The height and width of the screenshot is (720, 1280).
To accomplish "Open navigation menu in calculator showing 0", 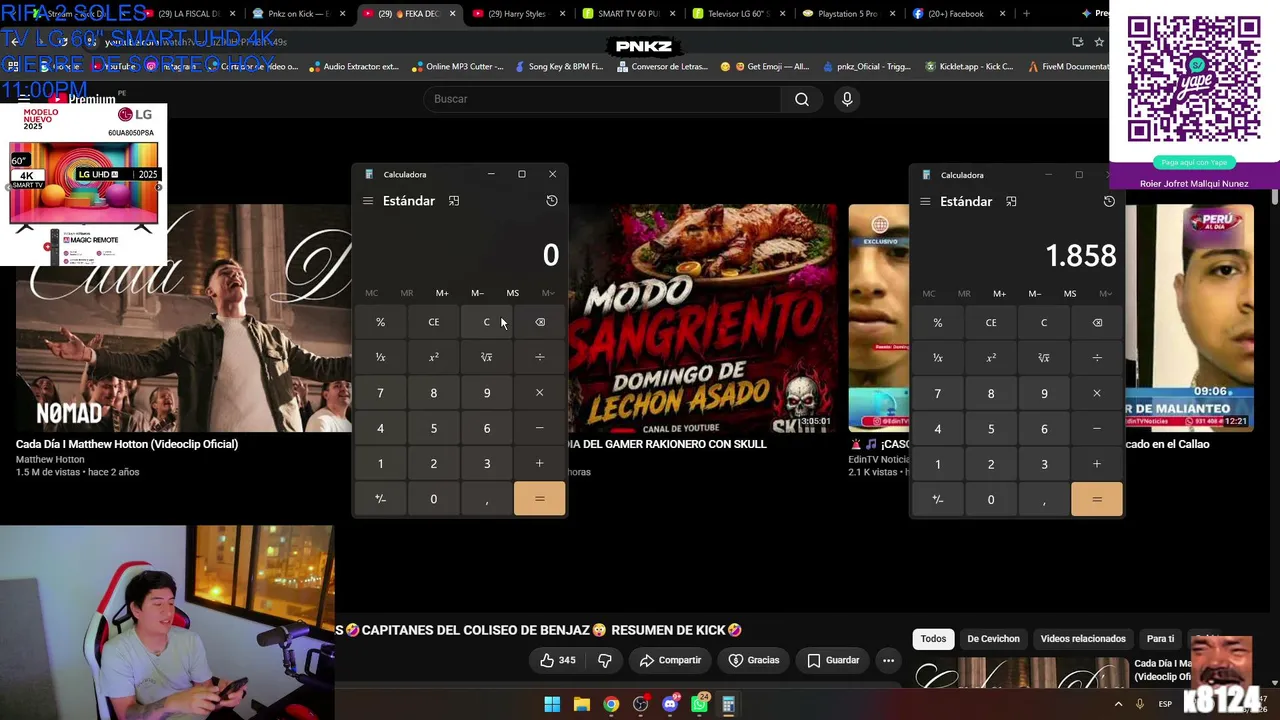I will coord(368,201).
